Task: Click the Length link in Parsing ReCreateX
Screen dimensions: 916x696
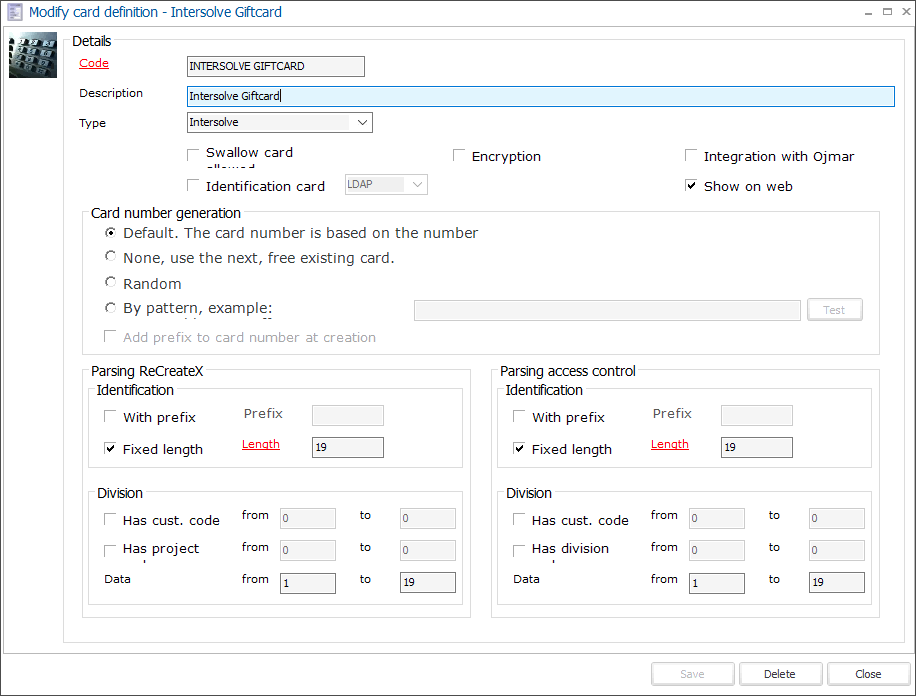Action: coord(260,444)
